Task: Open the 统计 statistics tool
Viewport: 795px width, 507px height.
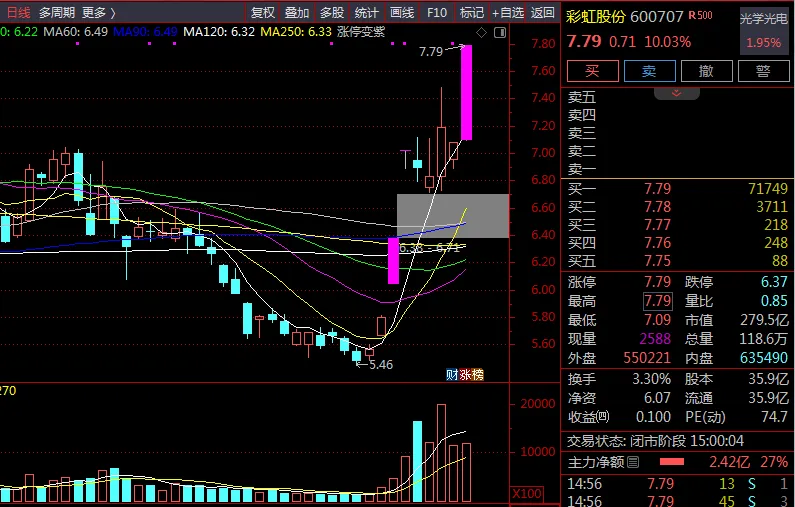Action: (367, 12)
